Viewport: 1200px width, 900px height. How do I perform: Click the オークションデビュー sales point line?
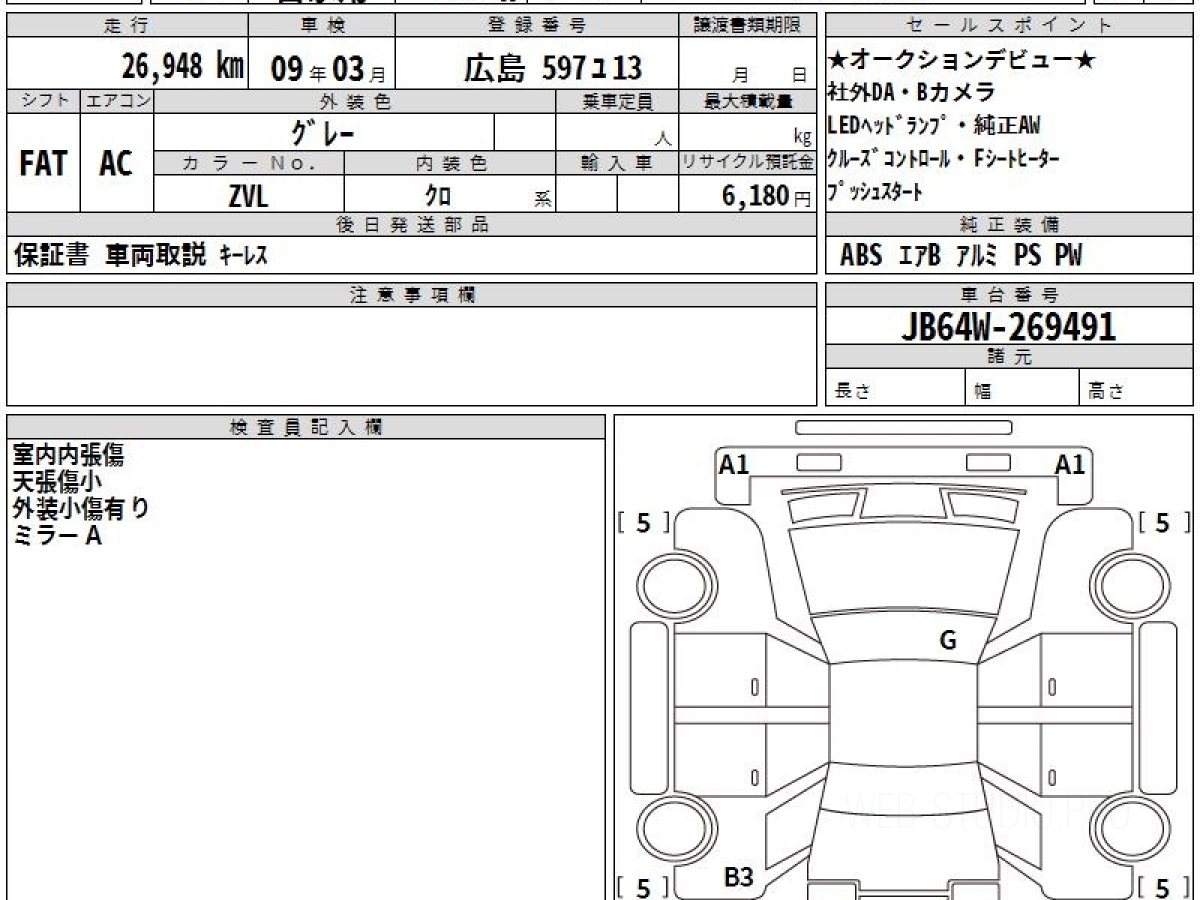click(961, 62)
